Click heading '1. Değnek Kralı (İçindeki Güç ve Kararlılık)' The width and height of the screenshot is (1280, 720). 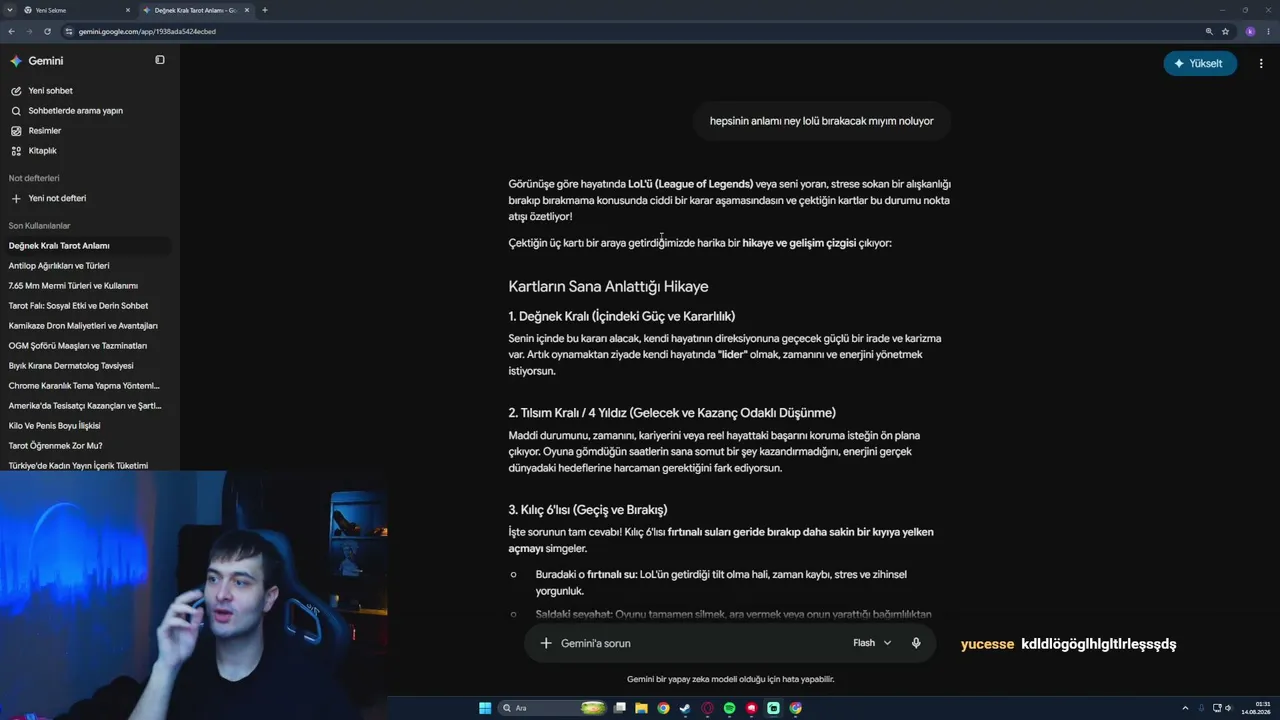point(622,316)
